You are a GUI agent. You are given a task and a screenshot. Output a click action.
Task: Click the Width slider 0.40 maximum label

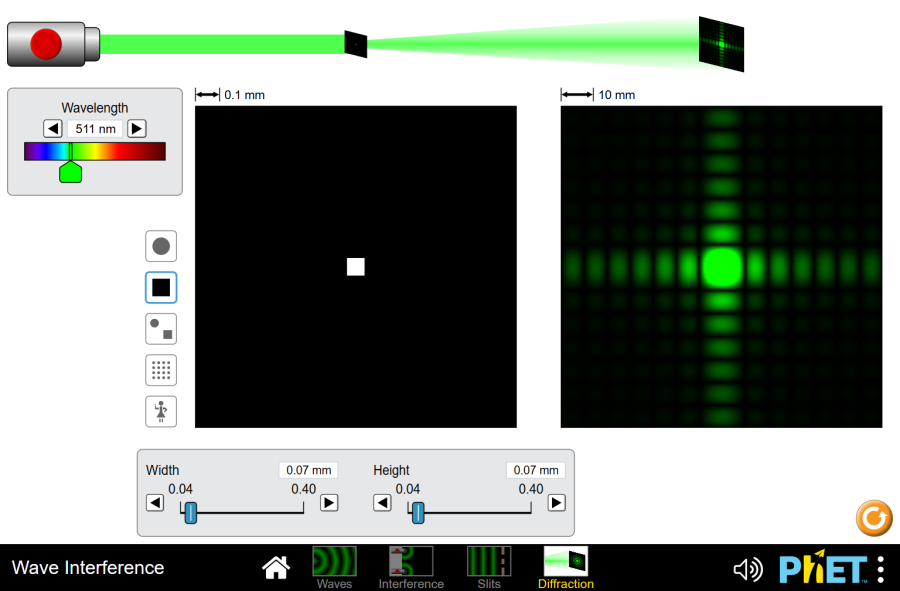[304, 489]
